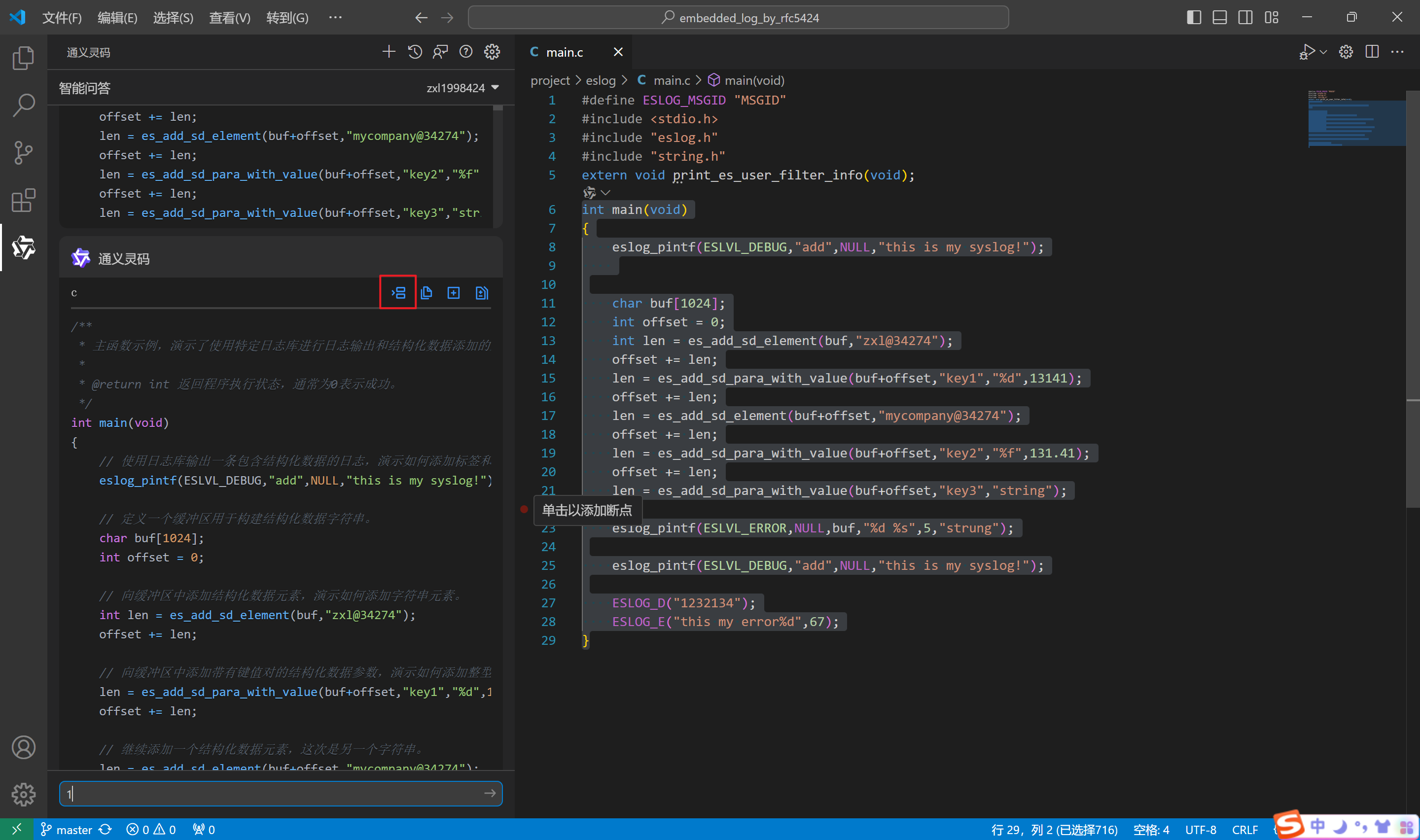
Task: Toggle bottom panel visibility
Action: [1220, 18]
